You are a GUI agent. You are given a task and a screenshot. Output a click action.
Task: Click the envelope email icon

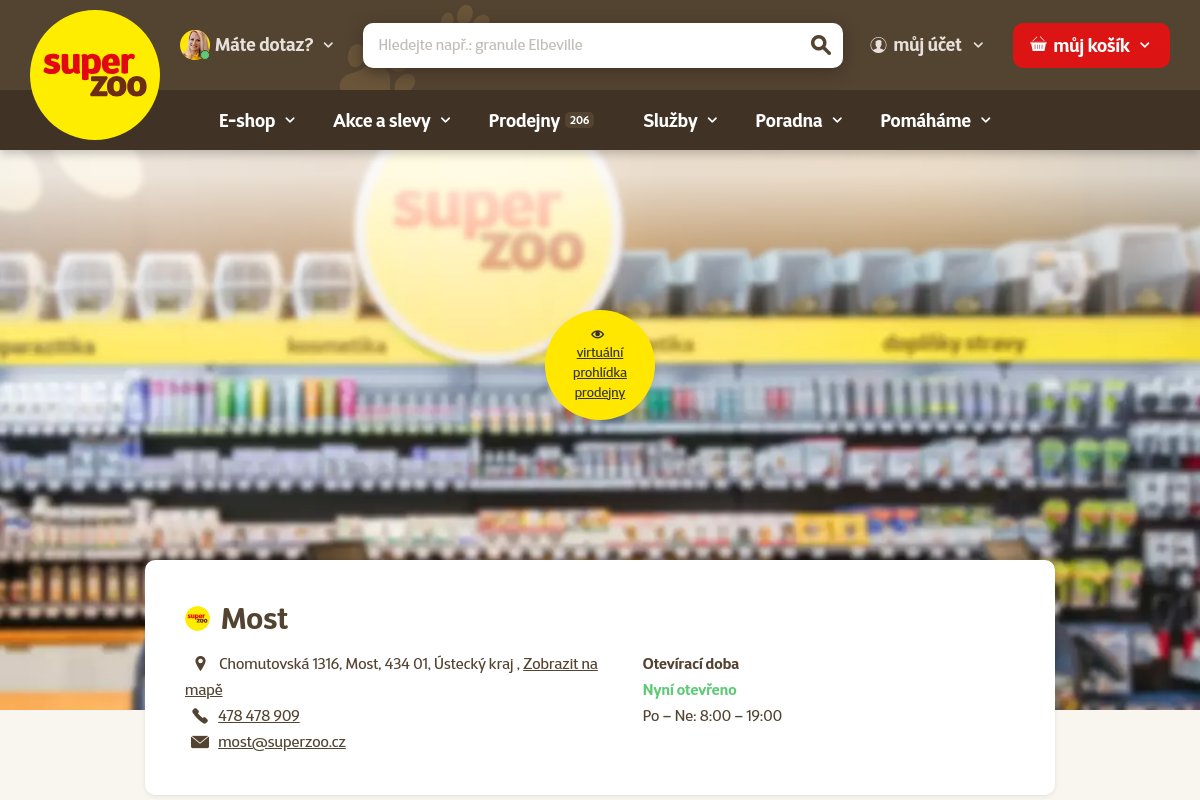tap(200, 742)
